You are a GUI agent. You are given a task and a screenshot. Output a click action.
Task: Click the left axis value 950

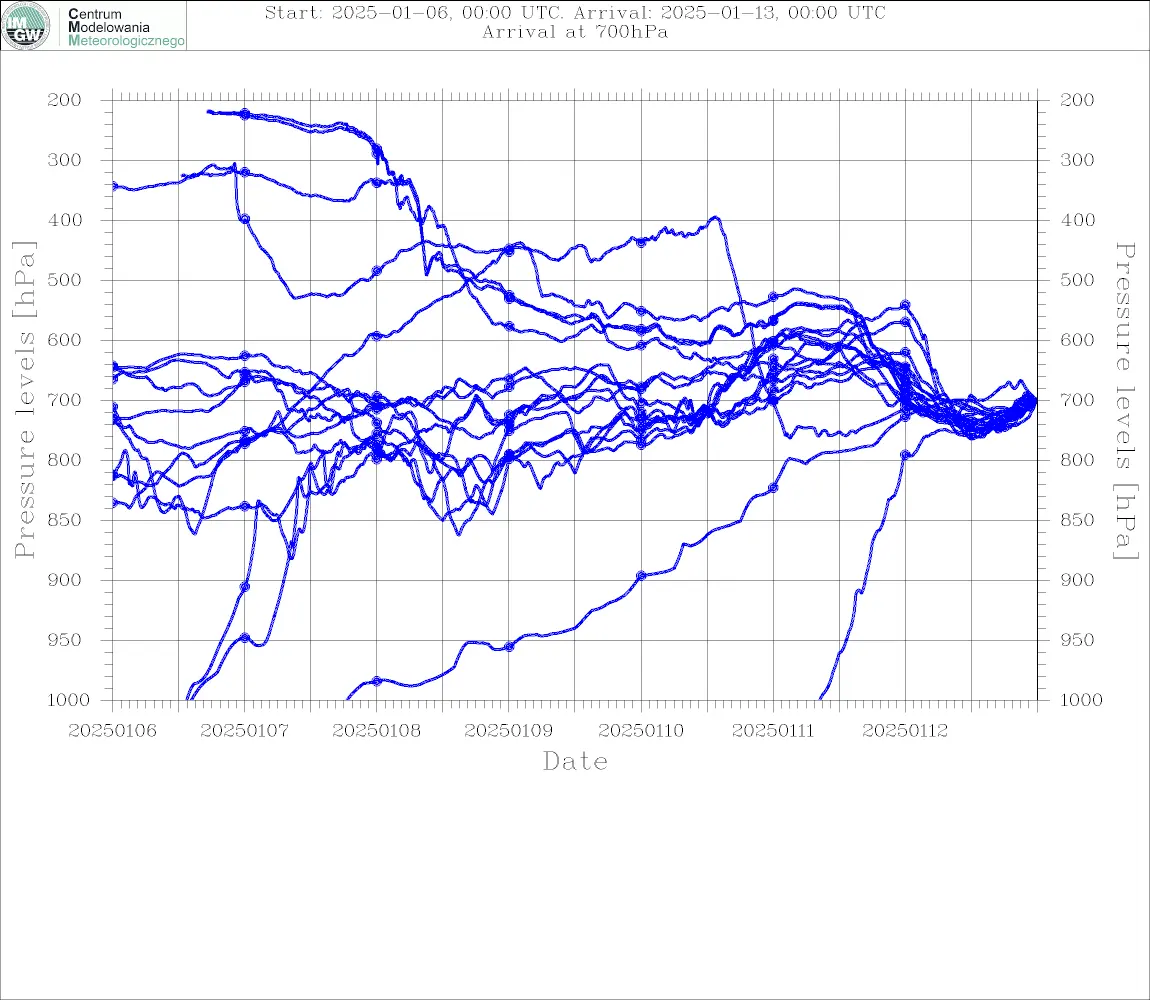pyautogui.click(x=64, y=640)
